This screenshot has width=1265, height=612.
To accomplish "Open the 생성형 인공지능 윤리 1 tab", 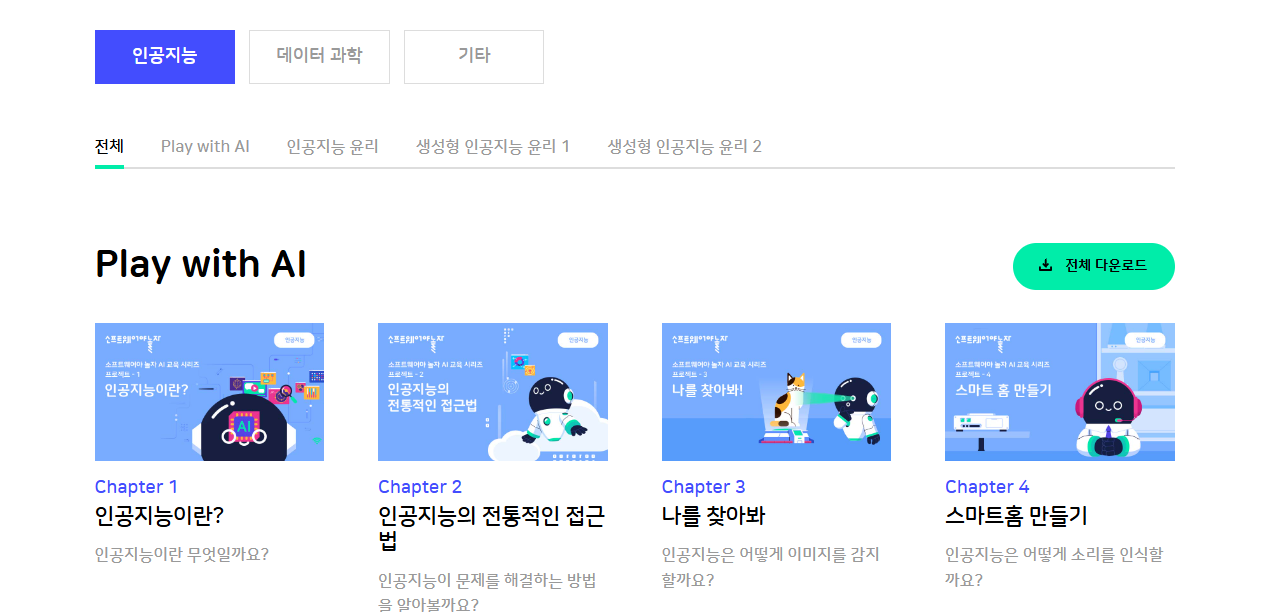I will [493, 147].
